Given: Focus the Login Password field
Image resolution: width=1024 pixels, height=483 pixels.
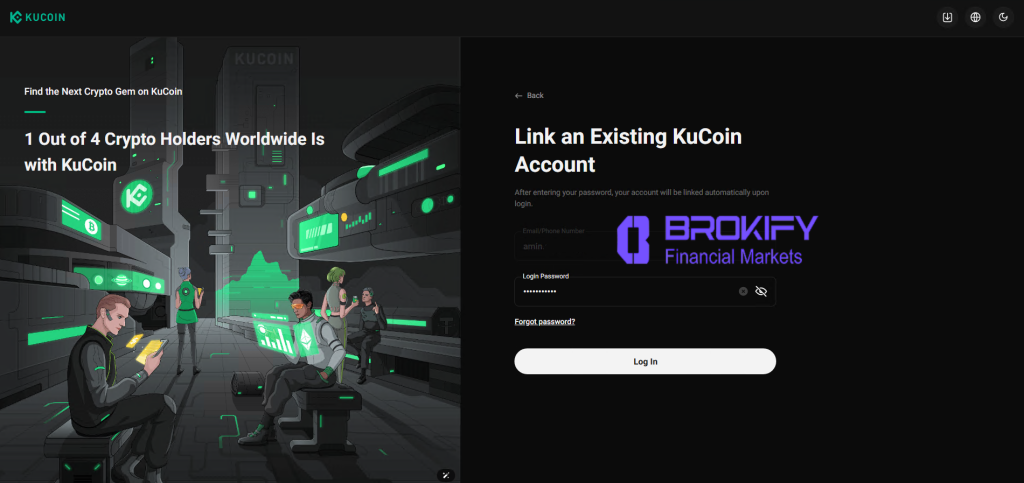Looking at the screenshot, I should (x=645, y=291).
